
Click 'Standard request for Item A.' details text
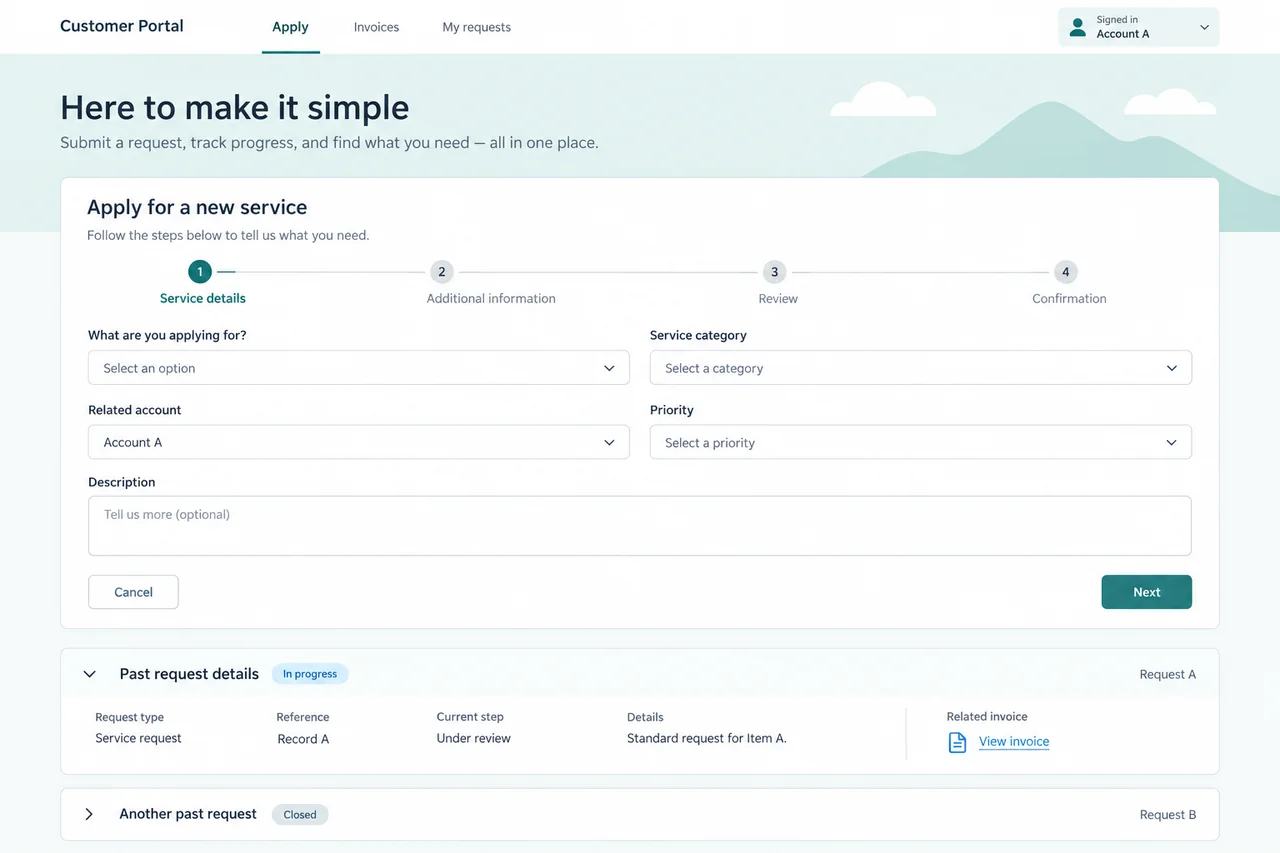click(707, 738)
